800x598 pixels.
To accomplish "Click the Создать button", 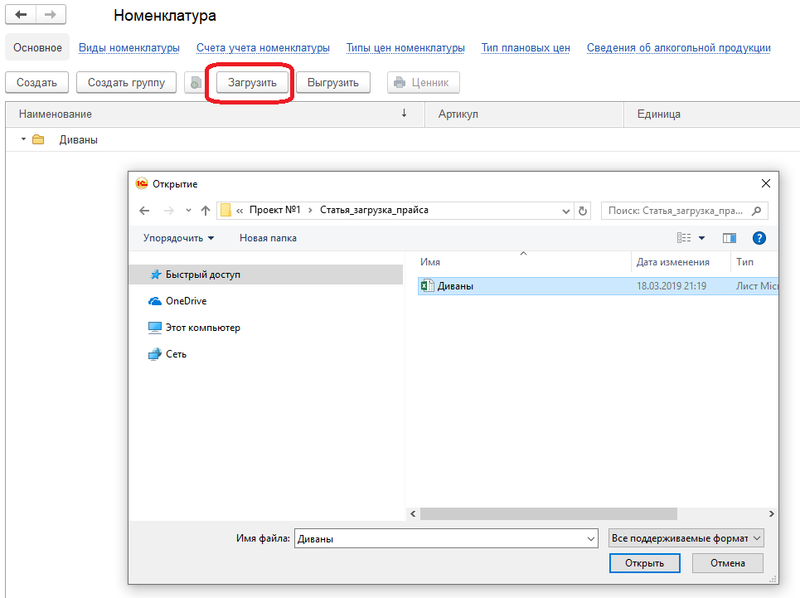I will (37, 82).
